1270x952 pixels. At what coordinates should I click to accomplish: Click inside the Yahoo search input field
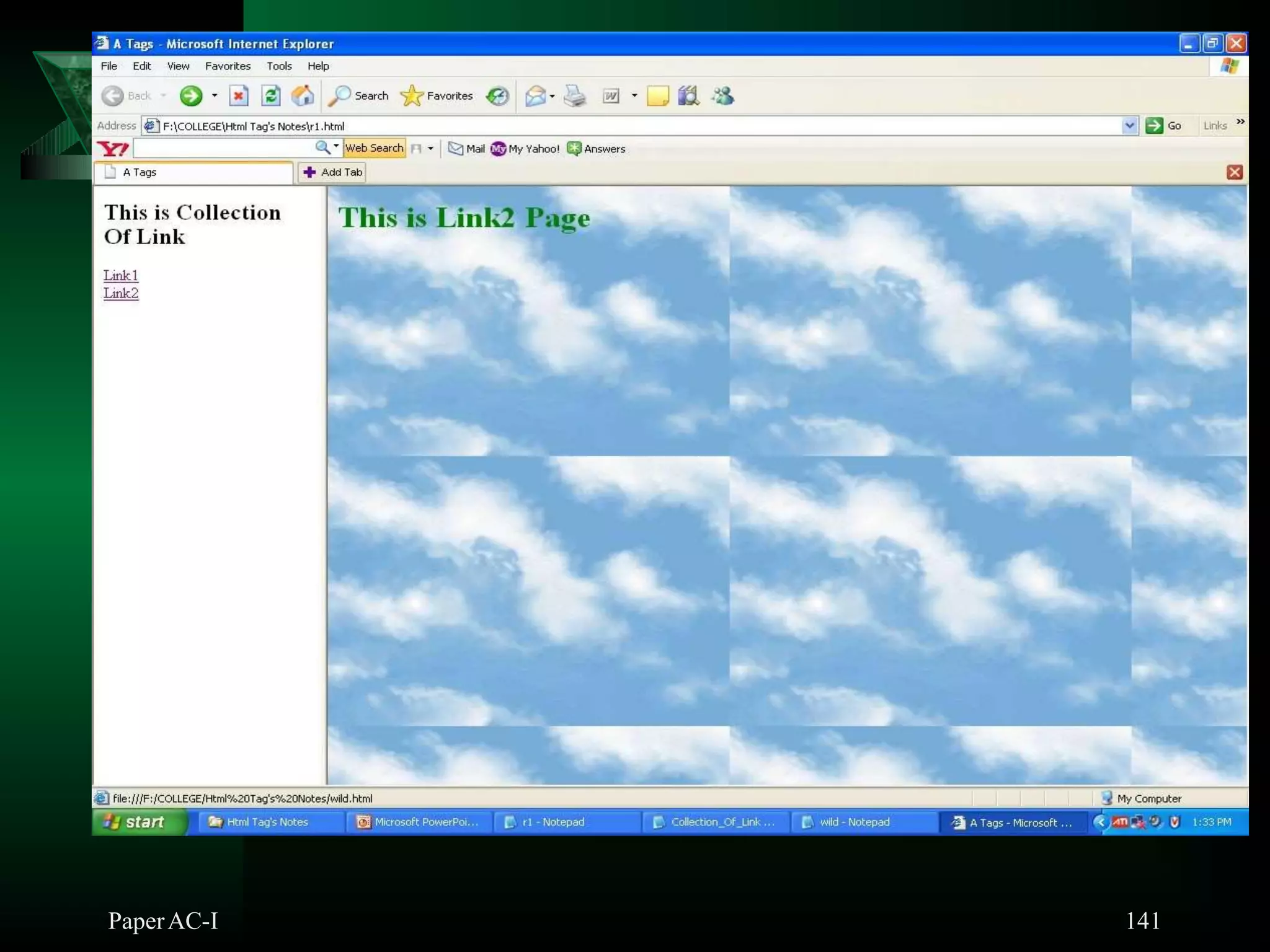pos(223,148)
